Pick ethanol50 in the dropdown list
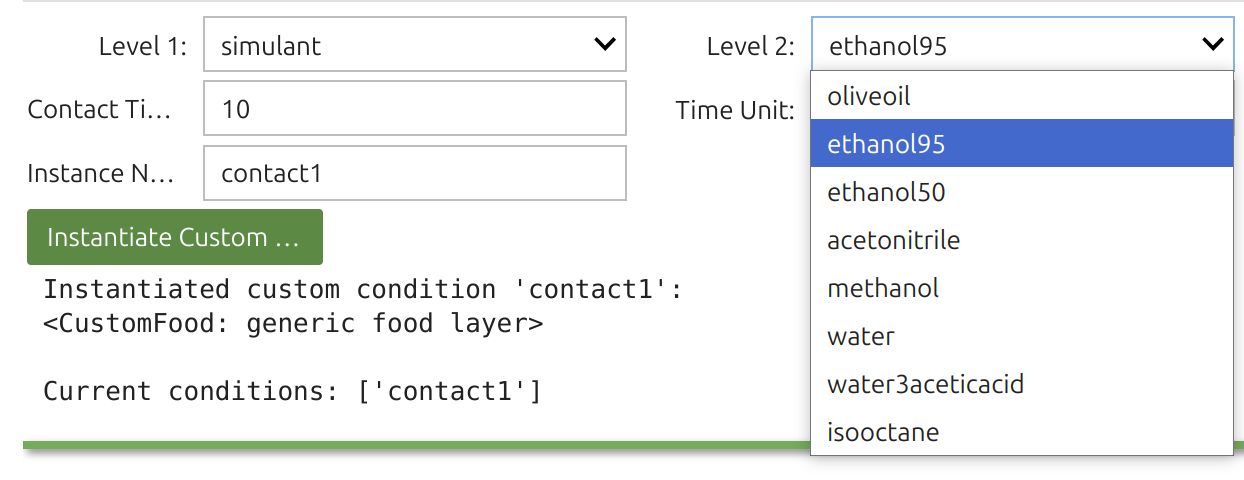Screen dimensions: 1244x480 (1021, 192)
